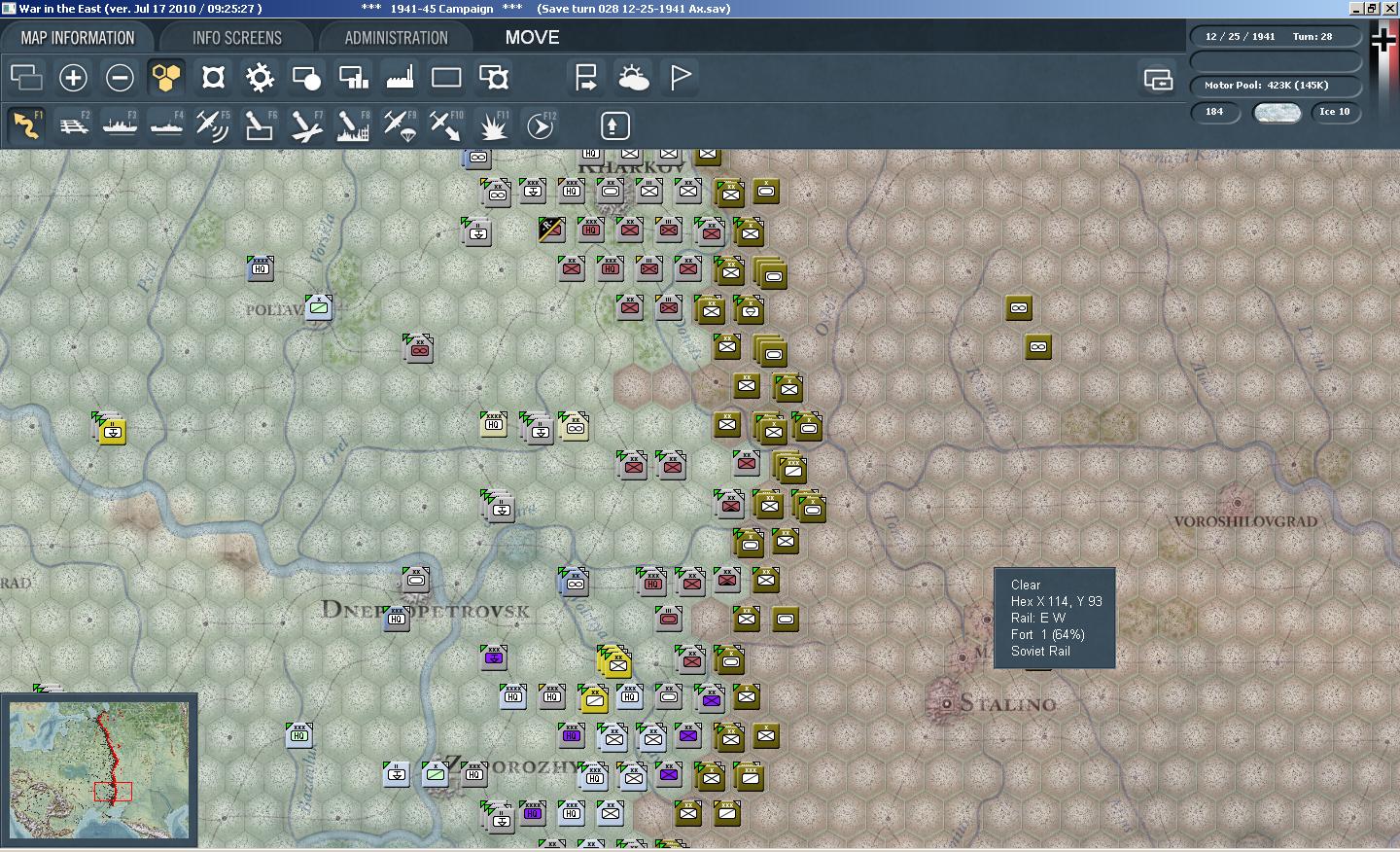Screen dimensions: 1400x852
Task: Select the black air unit counter below Kharkov
Action: (551, 229)
